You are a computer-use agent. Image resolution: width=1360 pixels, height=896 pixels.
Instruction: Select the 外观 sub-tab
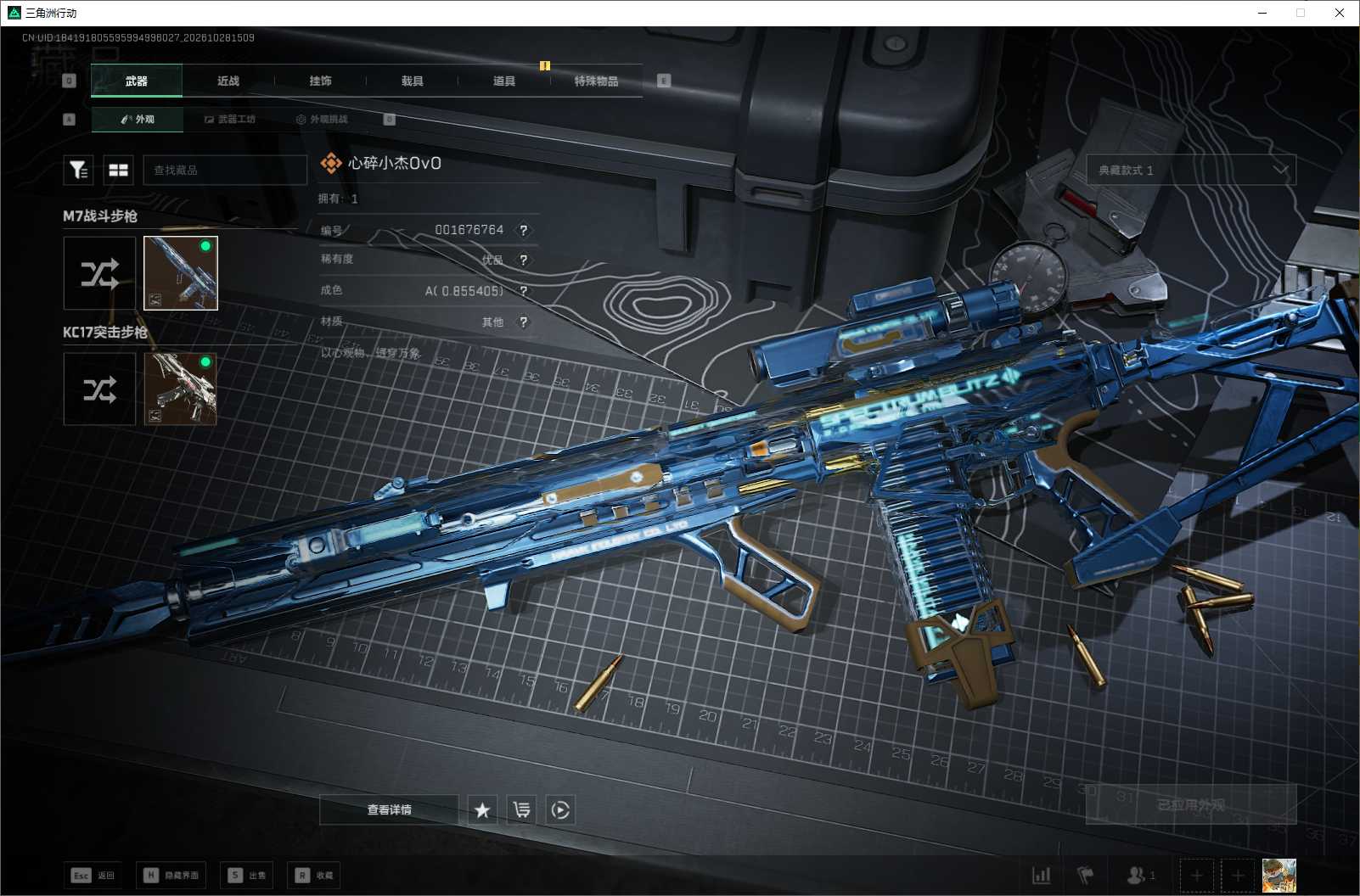pyautogui.click(x=138, y=120)
